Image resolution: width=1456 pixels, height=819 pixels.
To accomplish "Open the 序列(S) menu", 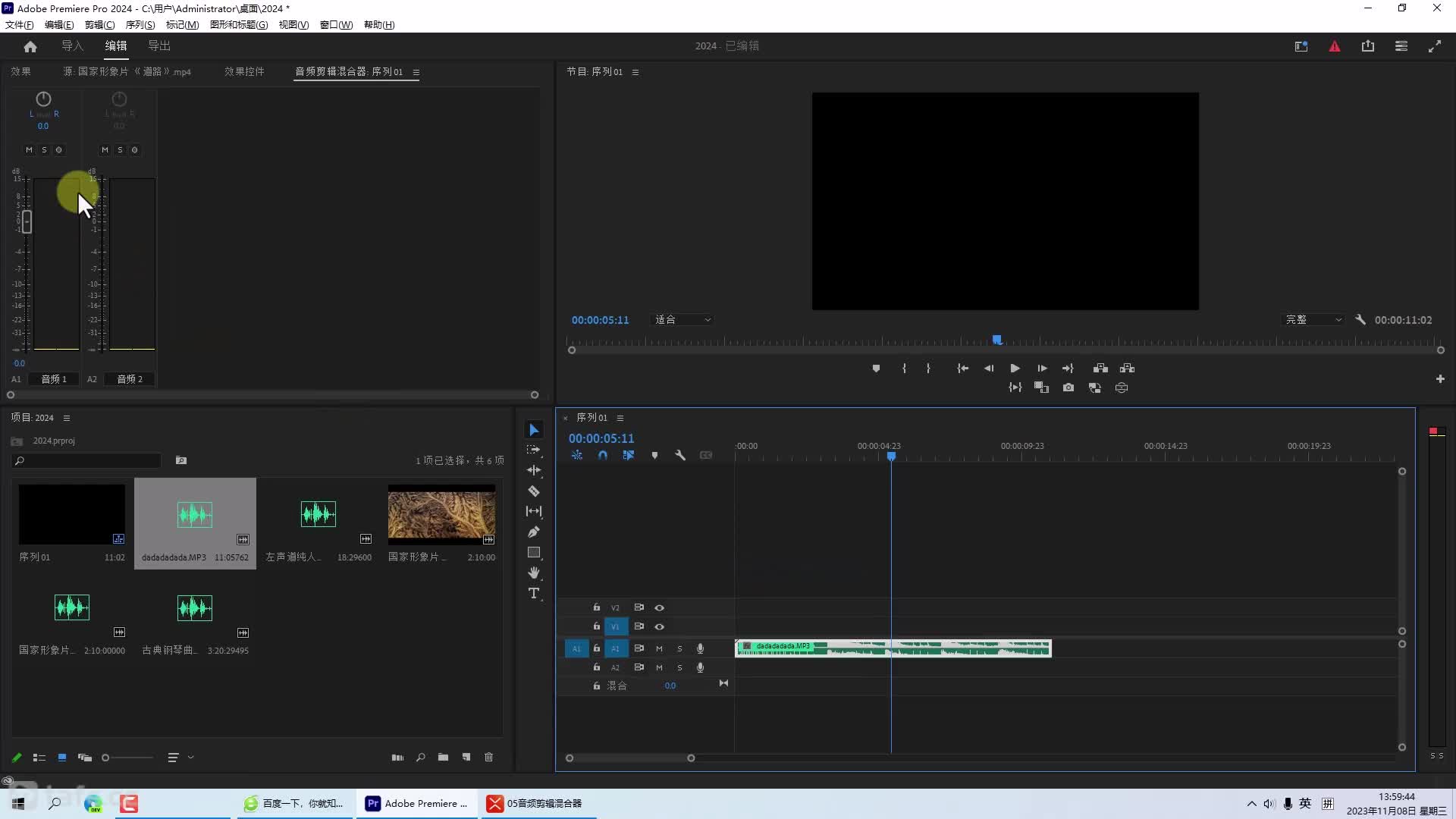I will pyautogui.click(x=140, y=24).
